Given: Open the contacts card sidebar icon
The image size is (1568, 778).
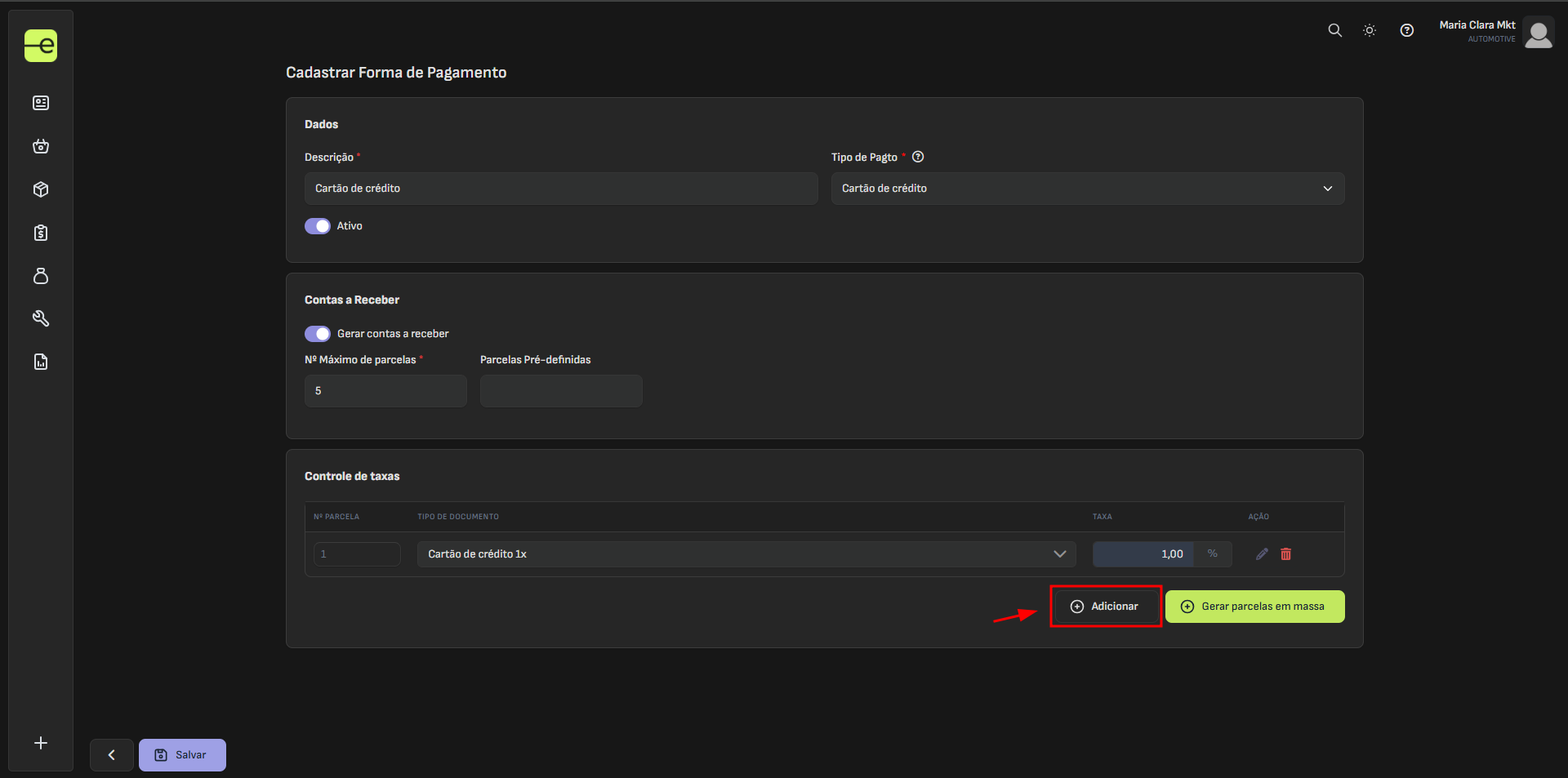Looking at the screenshot, I should [41, 103].
